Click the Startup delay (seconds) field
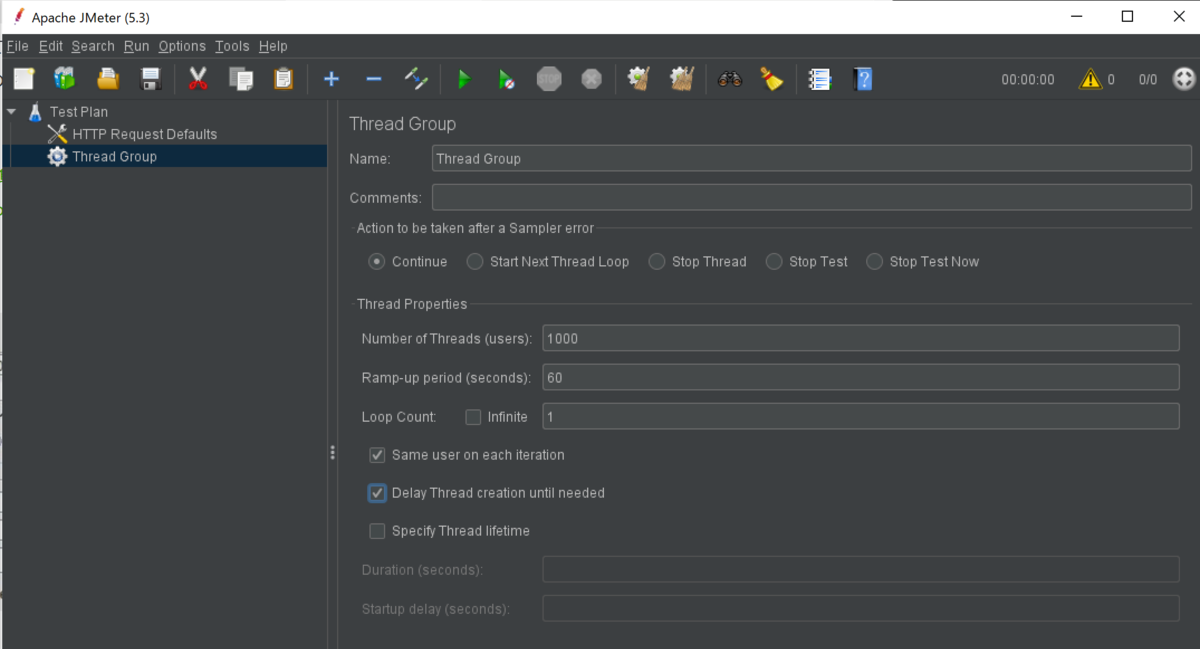1200x649 pixels. click(861, 608)
